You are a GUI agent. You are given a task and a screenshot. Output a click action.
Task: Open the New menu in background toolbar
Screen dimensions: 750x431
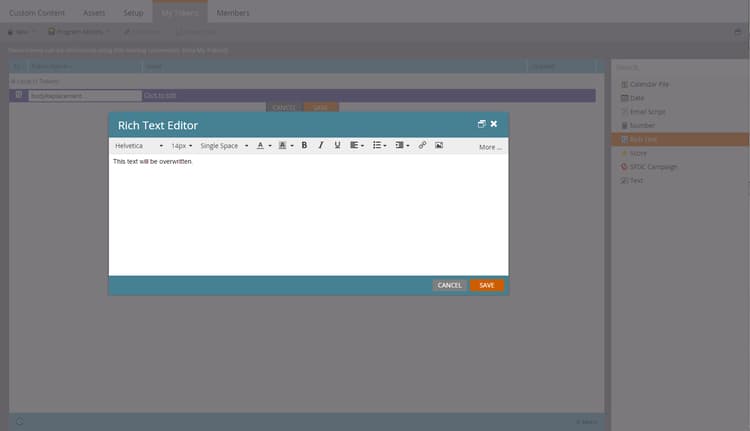[x=22, y=32]
